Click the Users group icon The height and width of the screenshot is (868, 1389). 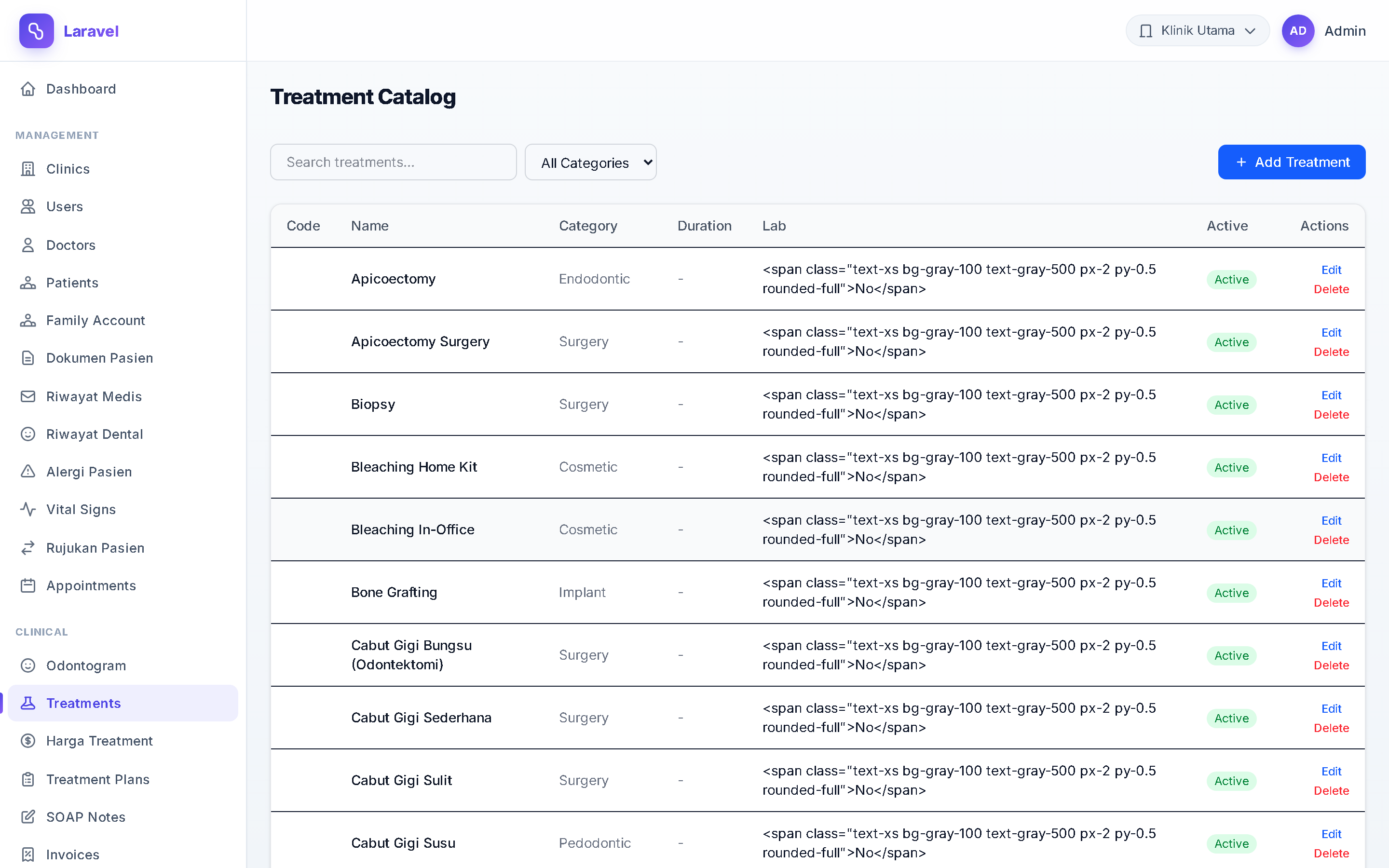point(28,207)
